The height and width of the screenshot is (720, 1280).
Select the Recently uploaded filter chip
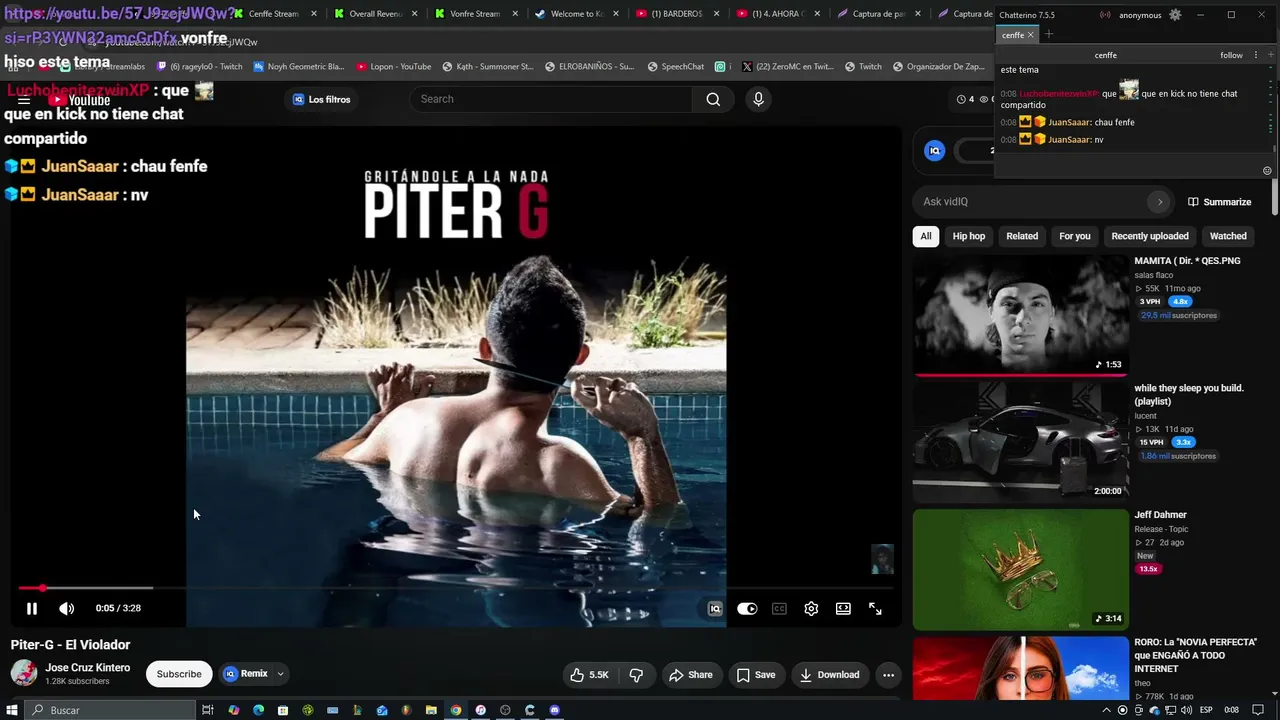pyautogui.click(x=1150, y=236)
